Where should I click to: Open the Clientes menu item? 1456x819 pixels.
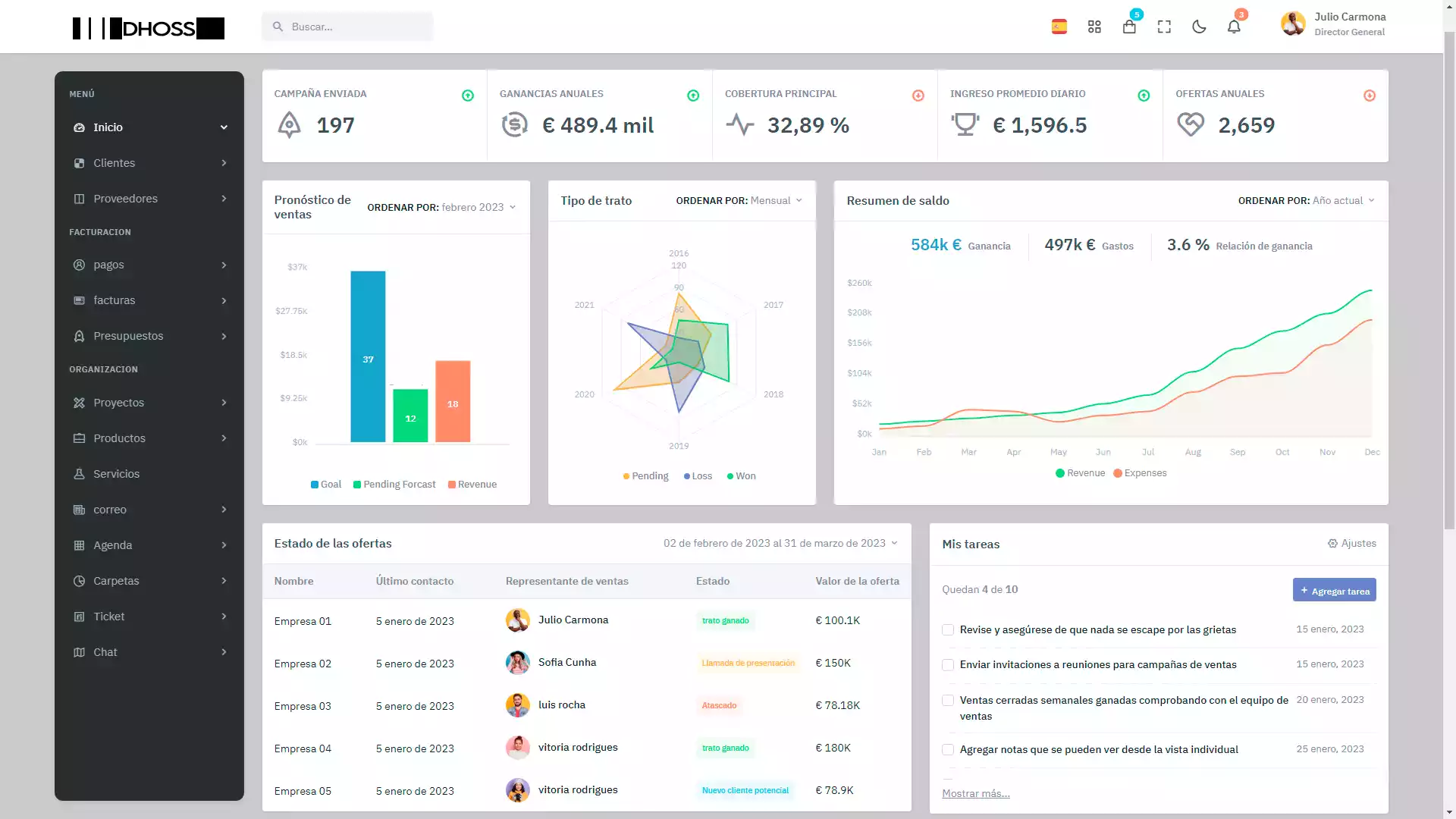[114, 163]
